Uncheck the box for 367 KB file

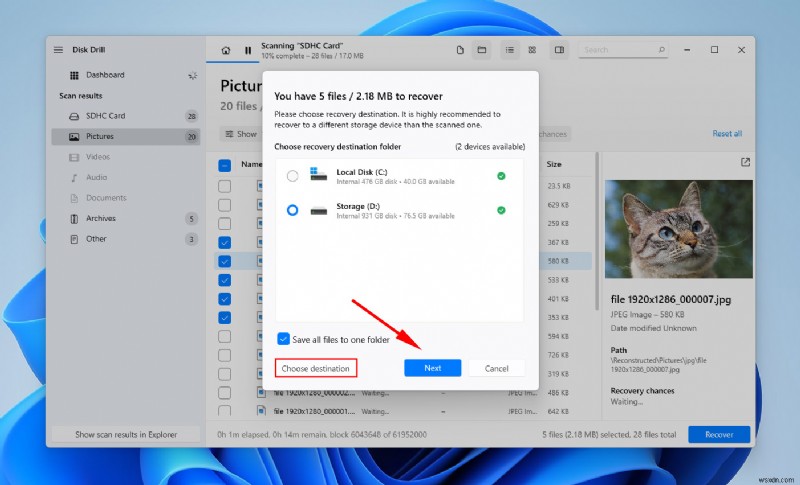point(224,243)
